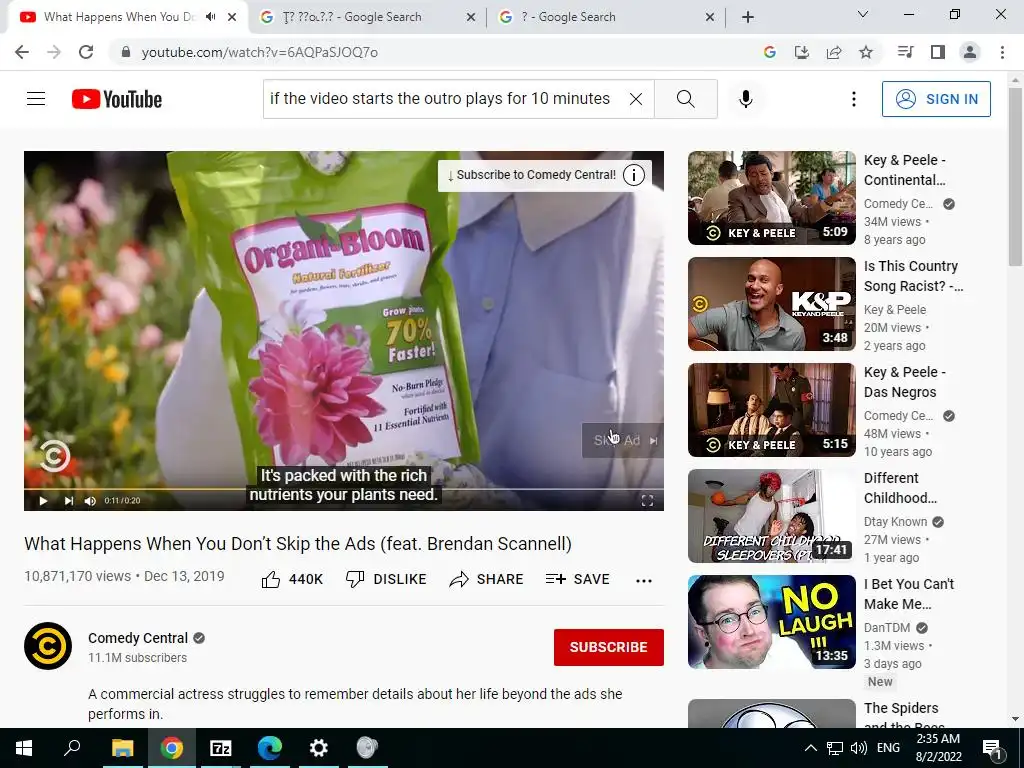Image resolution: width=1024 pixels, height=768 pixels.
Task: Mute the video player volume
Action: 90,501
